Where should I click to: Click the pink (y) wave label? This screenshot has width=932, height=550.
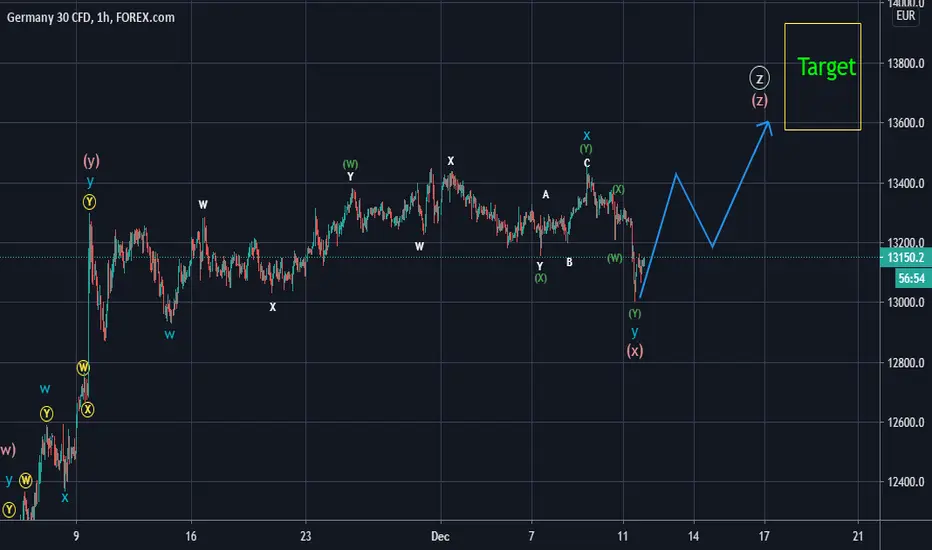(91, 161)
